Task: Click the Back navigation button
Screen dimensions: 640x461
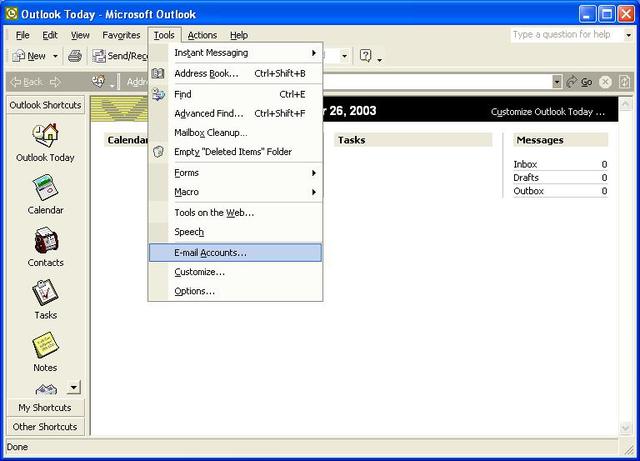Action: (x=27, y=82)
